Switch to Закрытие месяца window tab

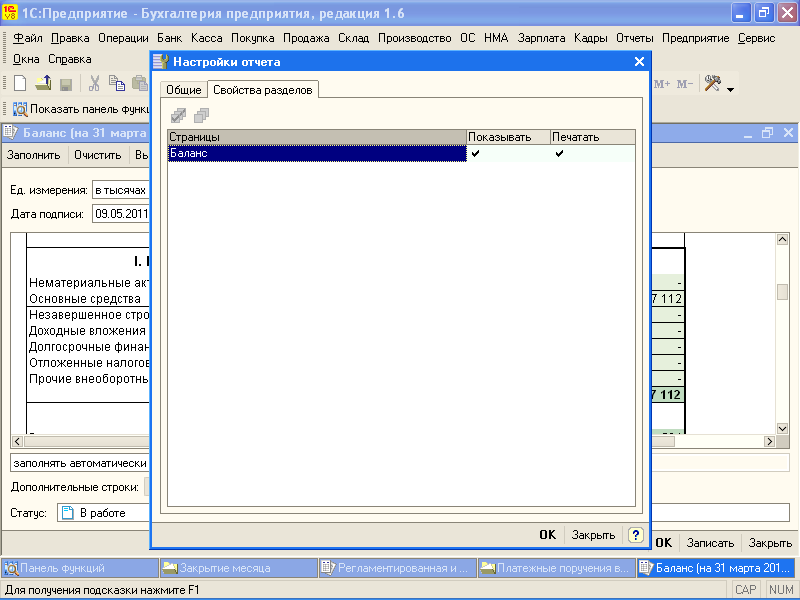[239, 568]
